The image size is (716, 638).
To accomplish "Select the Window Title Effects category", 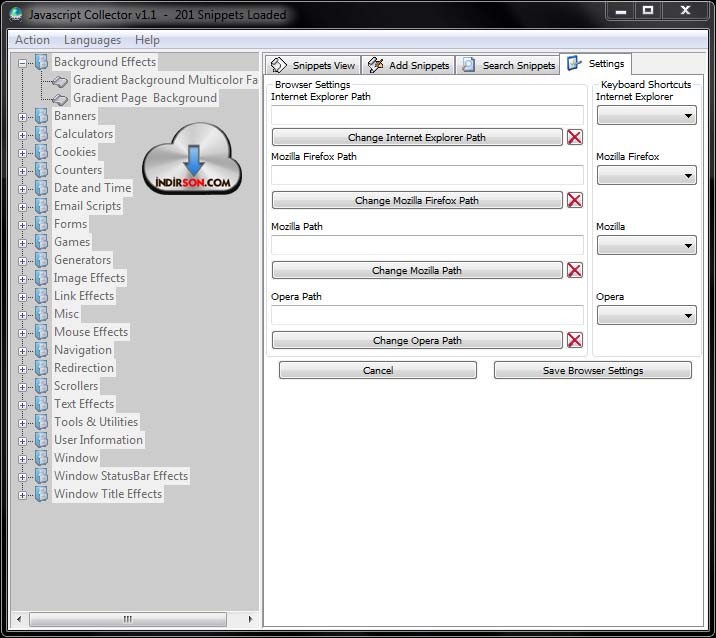I will click(x=108, y=494).
